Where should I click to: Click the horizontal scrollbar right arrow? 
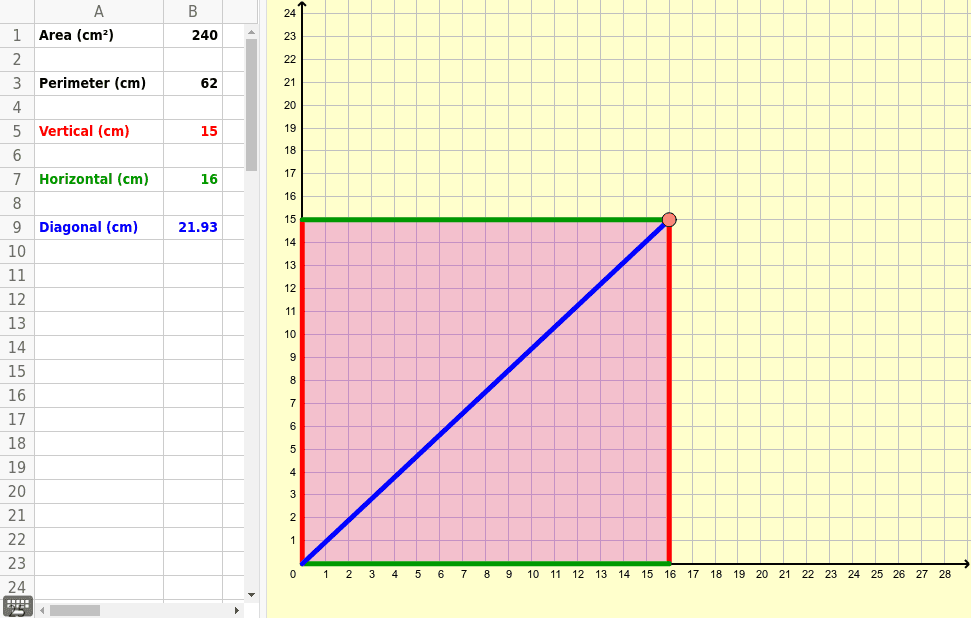pos(236,611)
